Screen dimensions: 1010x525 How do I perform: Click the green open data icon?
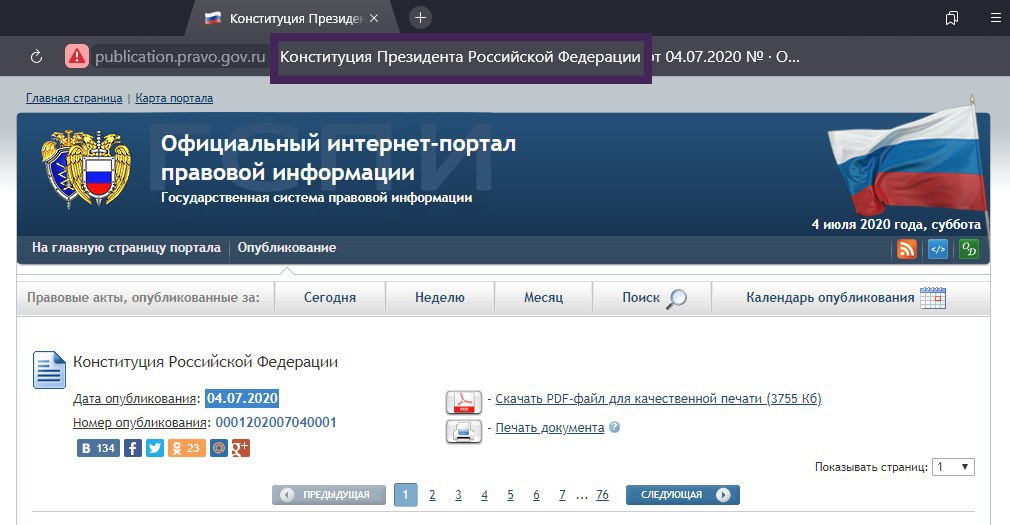pyautogui.click(x=969, y=250)
